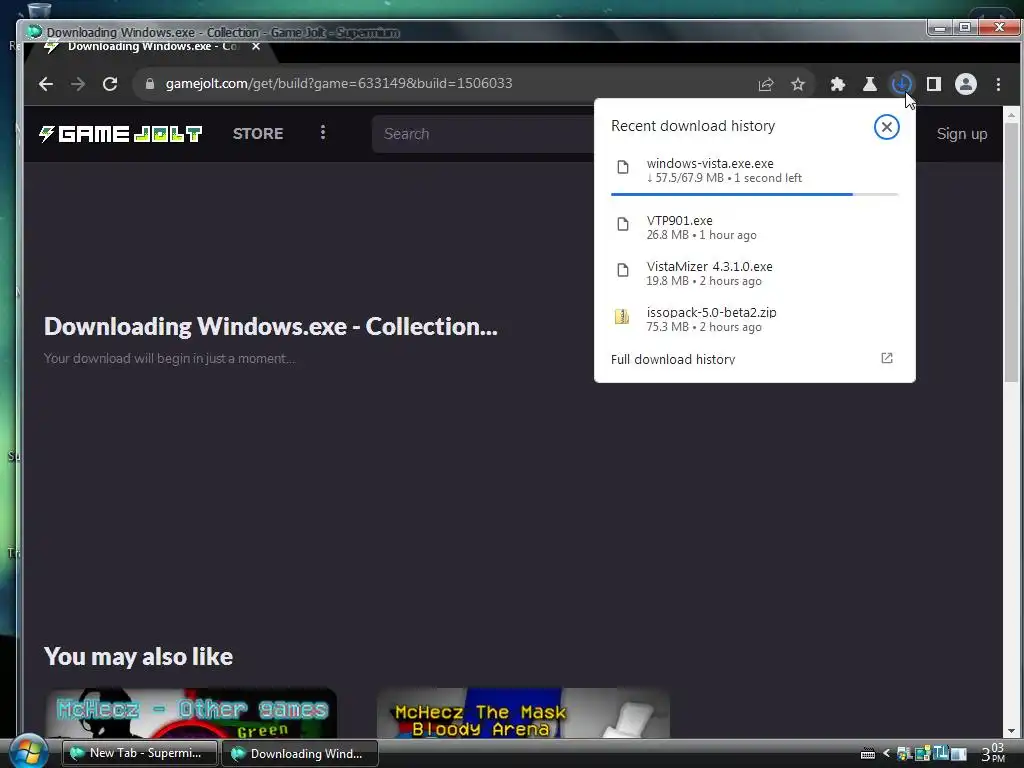Open the taskbar clock
The image size is (1024, 768).
(993, 753)
